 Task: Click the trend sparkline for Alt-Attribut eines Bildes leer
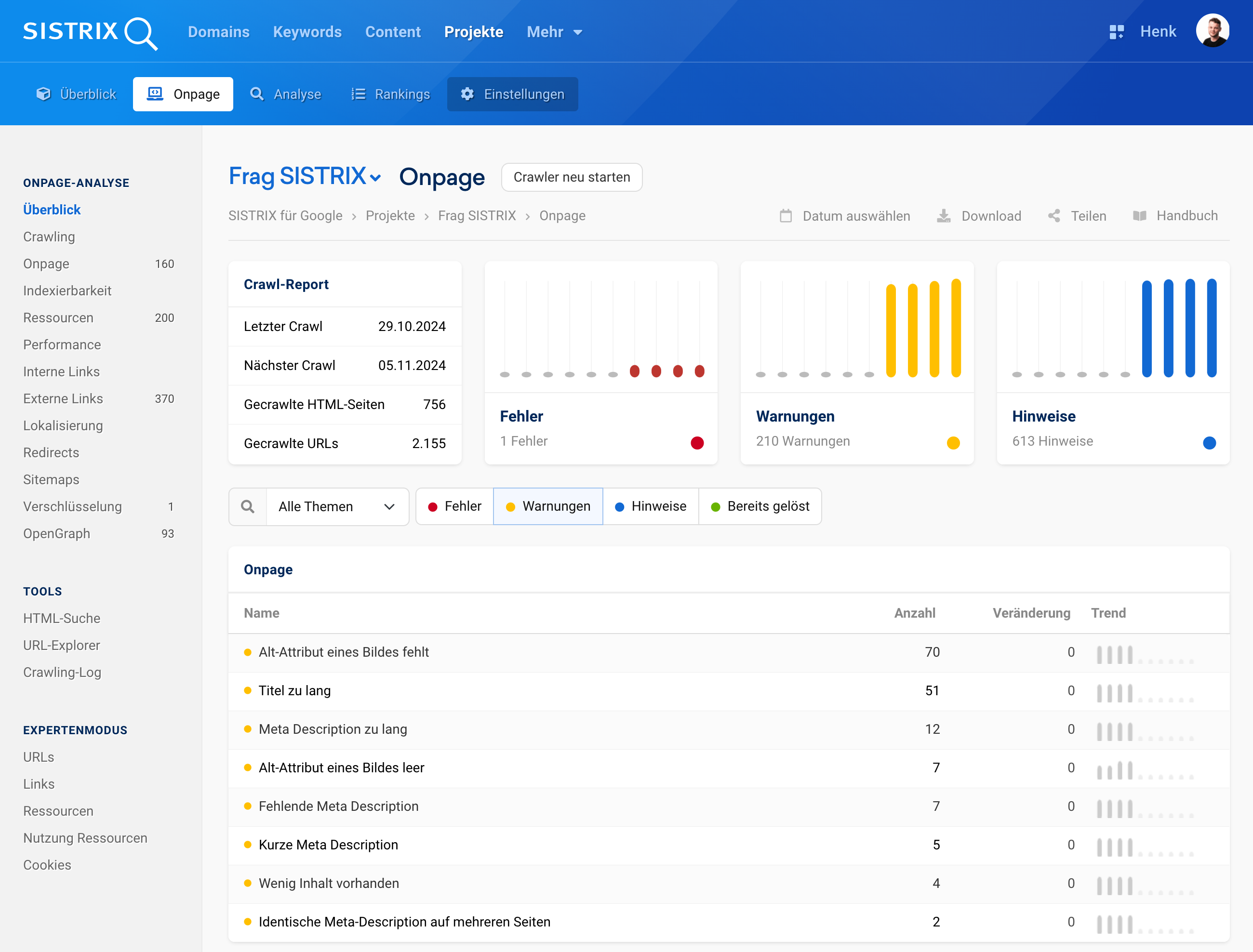click(x=1145, y=770)
